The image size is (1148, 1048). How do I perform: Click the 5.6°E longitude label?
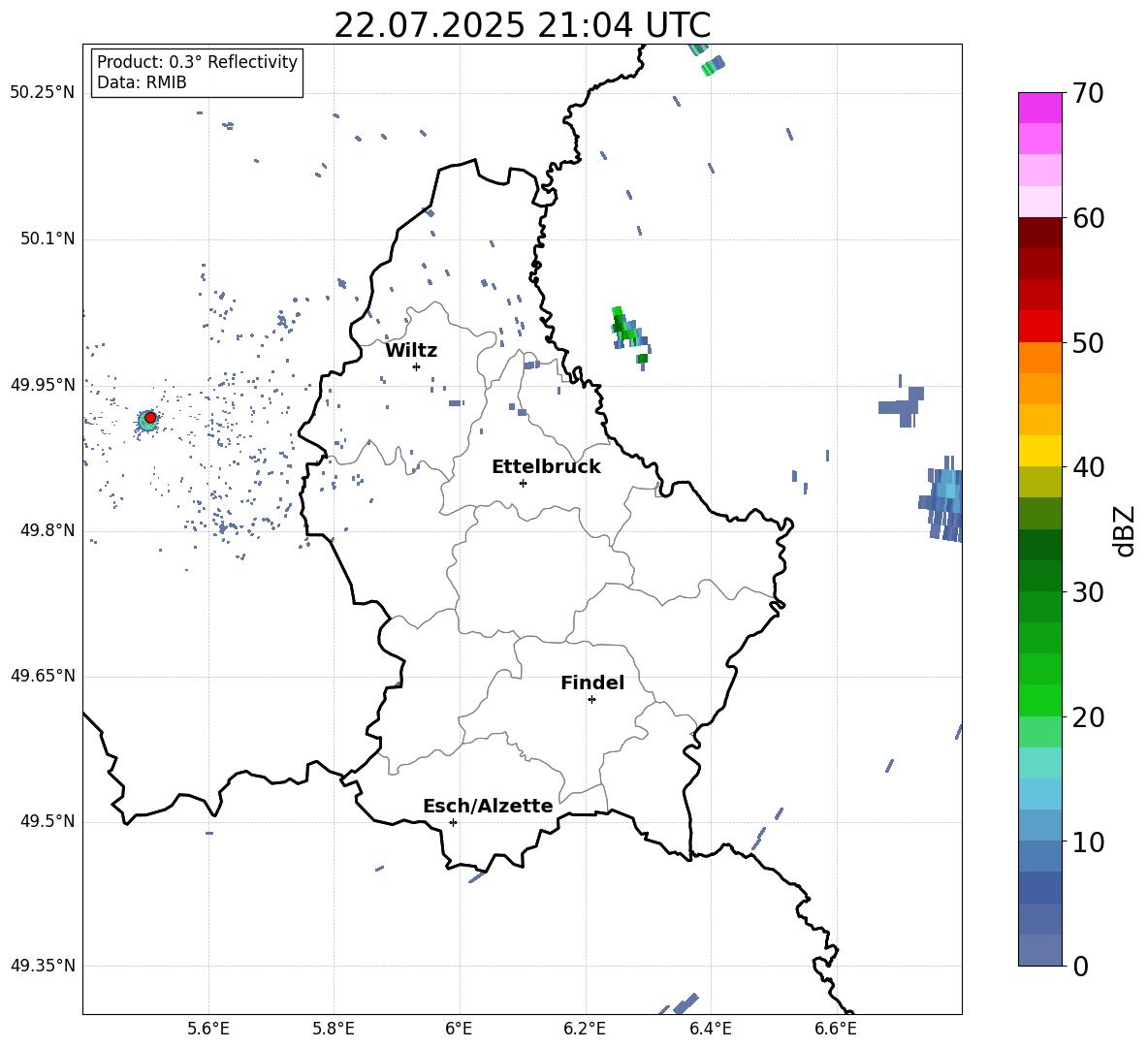point(208,1029)
